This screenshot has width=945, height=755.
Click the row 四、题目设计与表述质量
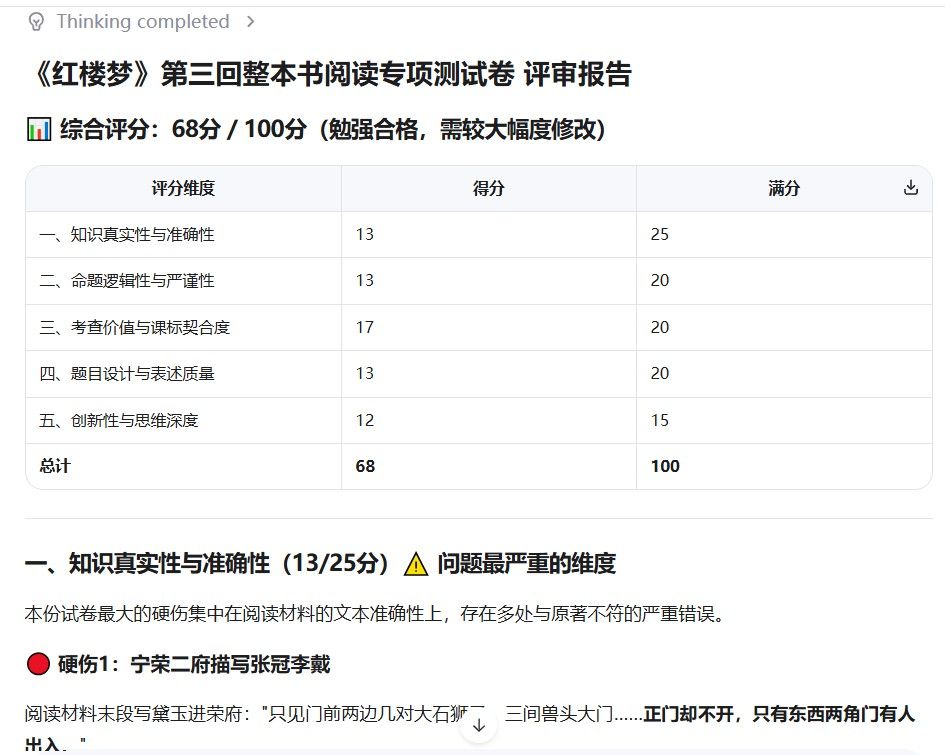click(x=479, y=374)
